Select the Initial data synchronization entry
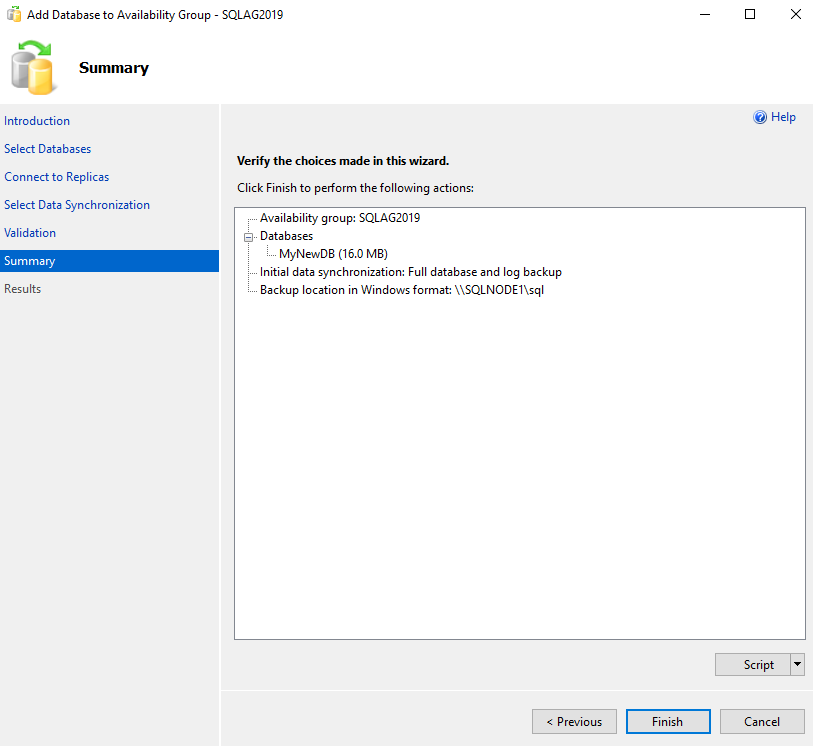Screen dimensions: 813x746 (x=410, y=272)
